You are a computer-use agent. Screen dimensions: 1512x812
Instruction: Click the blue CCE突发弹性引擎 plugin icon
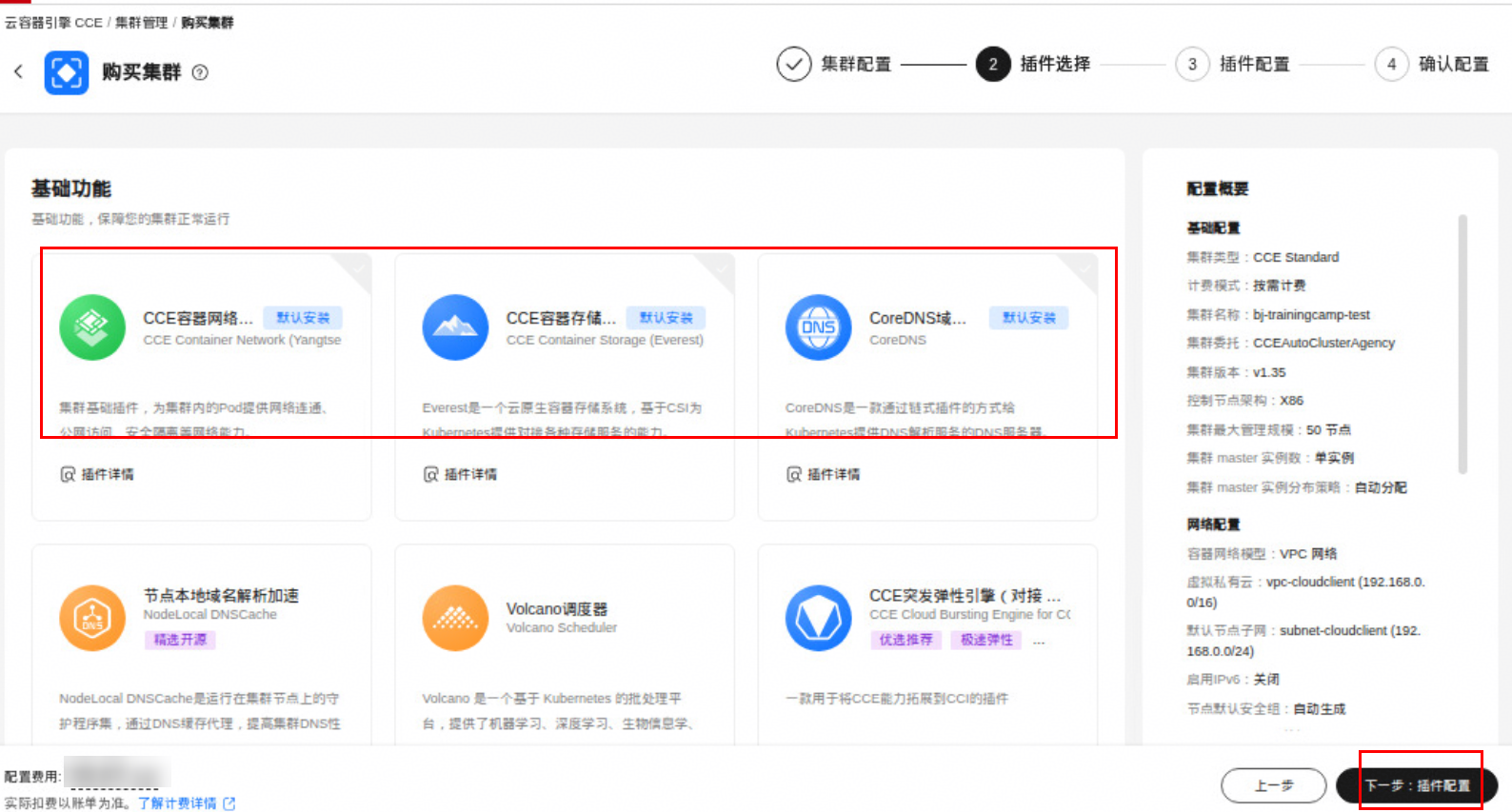coord(818,618)
